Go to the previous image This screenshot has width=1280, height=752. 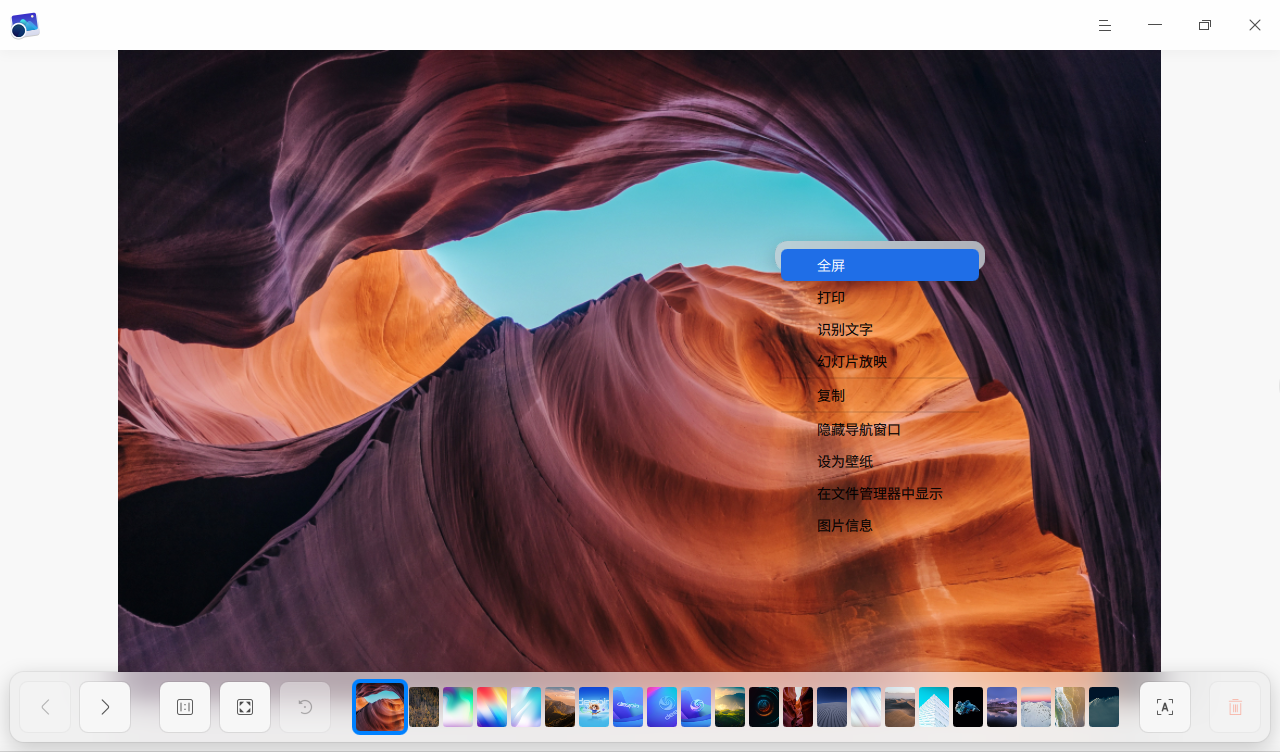pyautogui.click(x=45, y=707)
